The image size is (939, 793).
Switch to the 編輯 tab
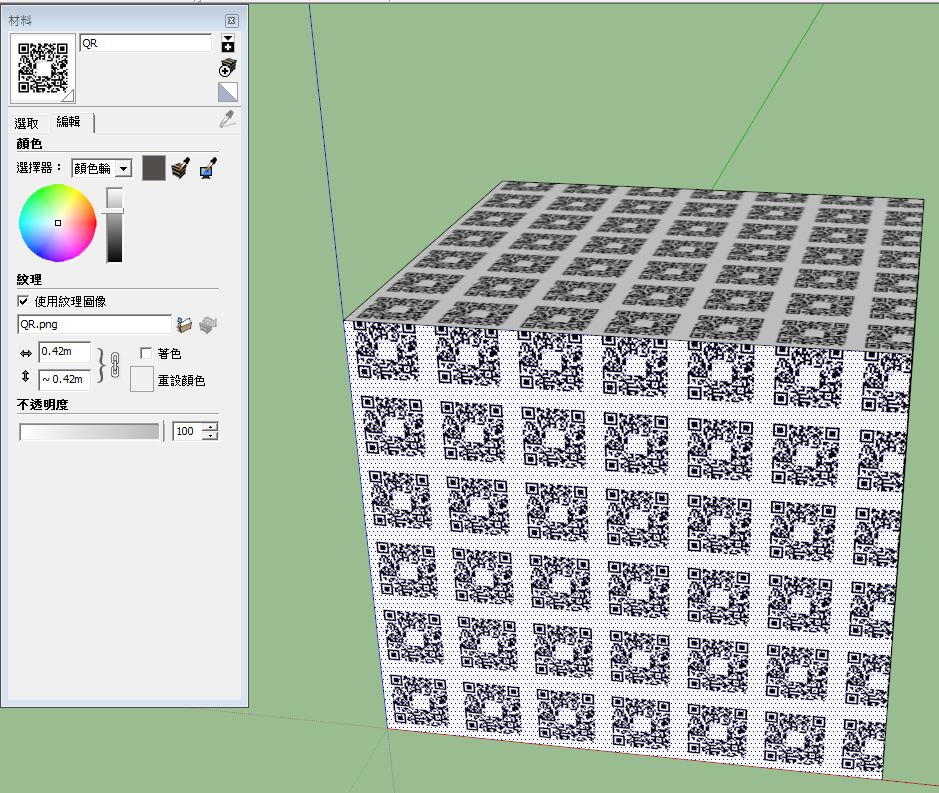(x=68, y=122)
